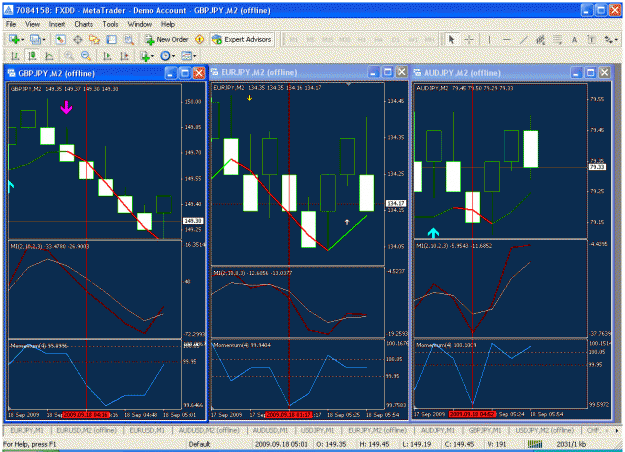Viewport: 625px width, 452px height.
Task: Toggle Bar Chart display mode
Action: pos(15,56)
